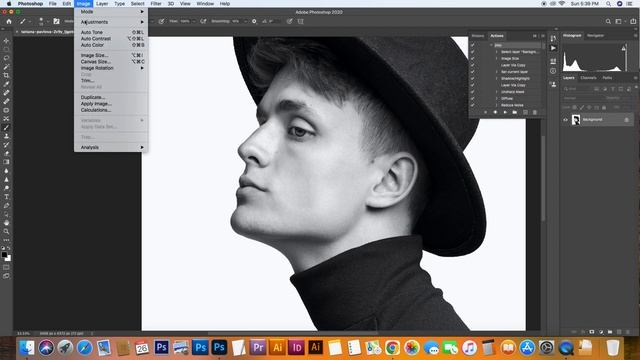Viewport: 640px width, 360px height.
Task: Select the Clone Stamp tool
Action: click(6, 136)
